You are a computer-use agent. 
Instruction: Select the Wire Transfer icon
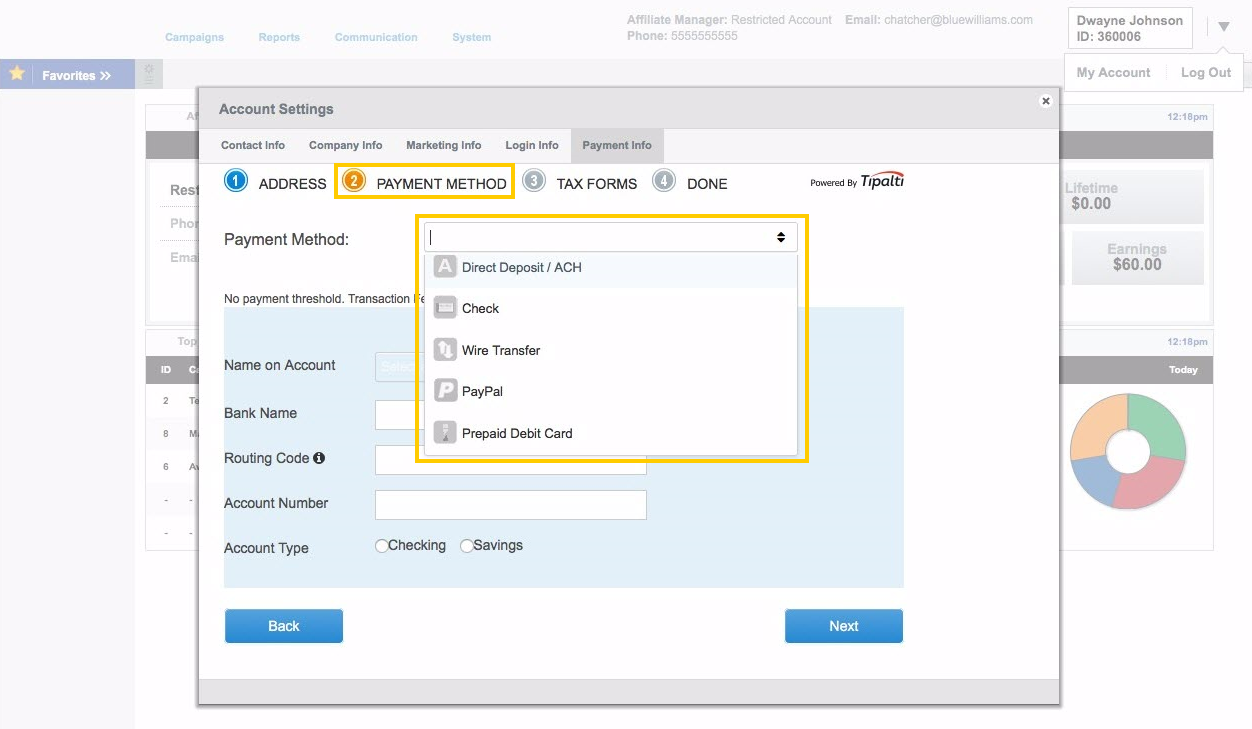click(445, 349)
